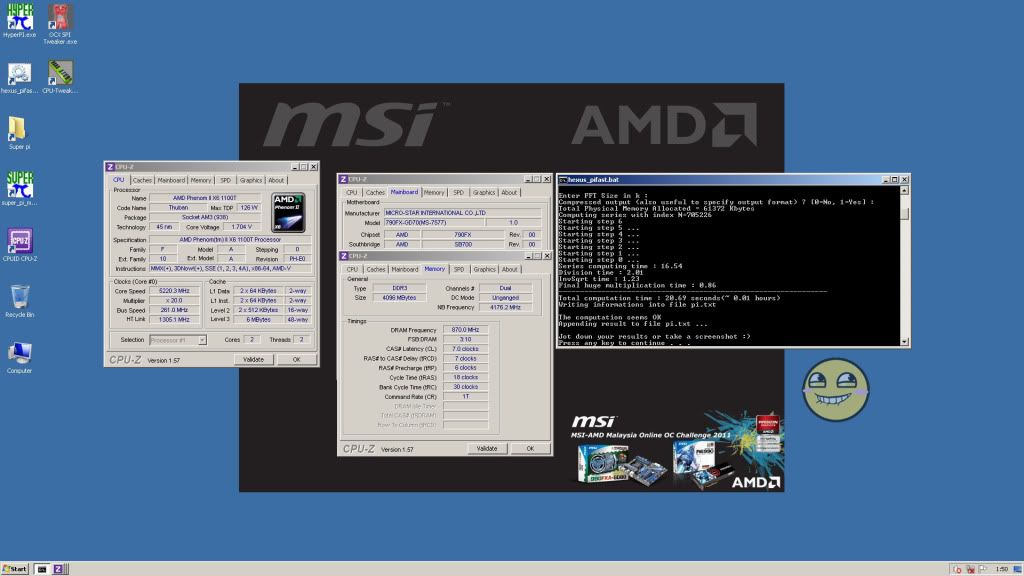Click the CPU-Z taskbar button
This screenshot has height=576, width=1024.
click(x=59, y=568)
